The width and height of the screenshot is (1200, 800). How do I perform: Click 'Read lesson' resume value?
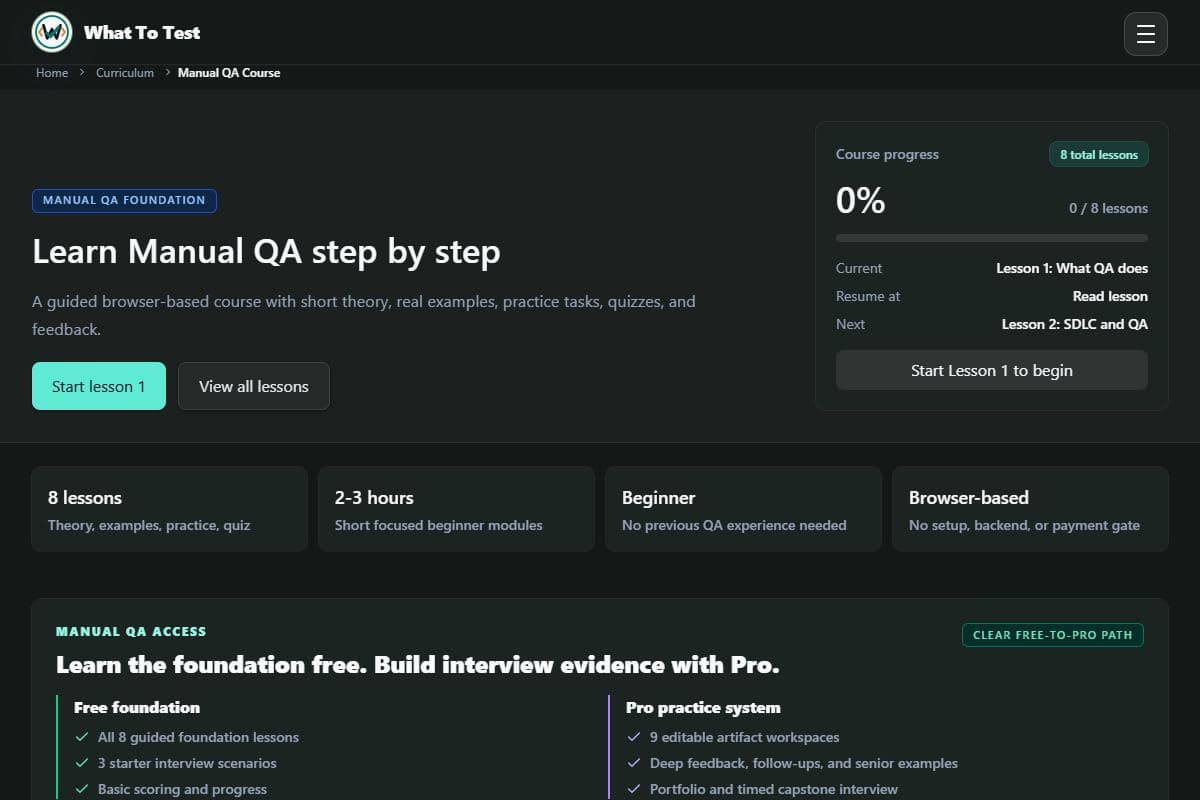[x=1110, y=296]
